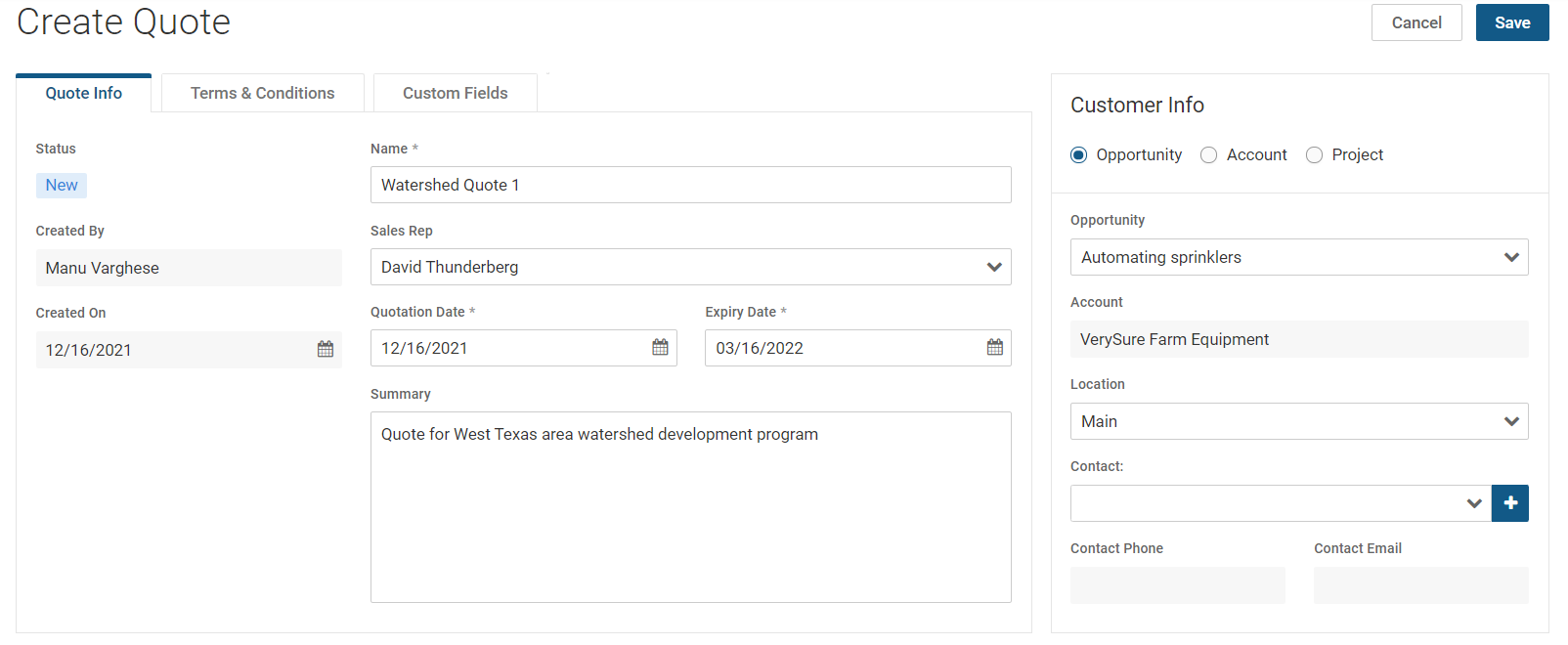Click the Cancel button
Screen dimensions: 1568x645
1416,22
